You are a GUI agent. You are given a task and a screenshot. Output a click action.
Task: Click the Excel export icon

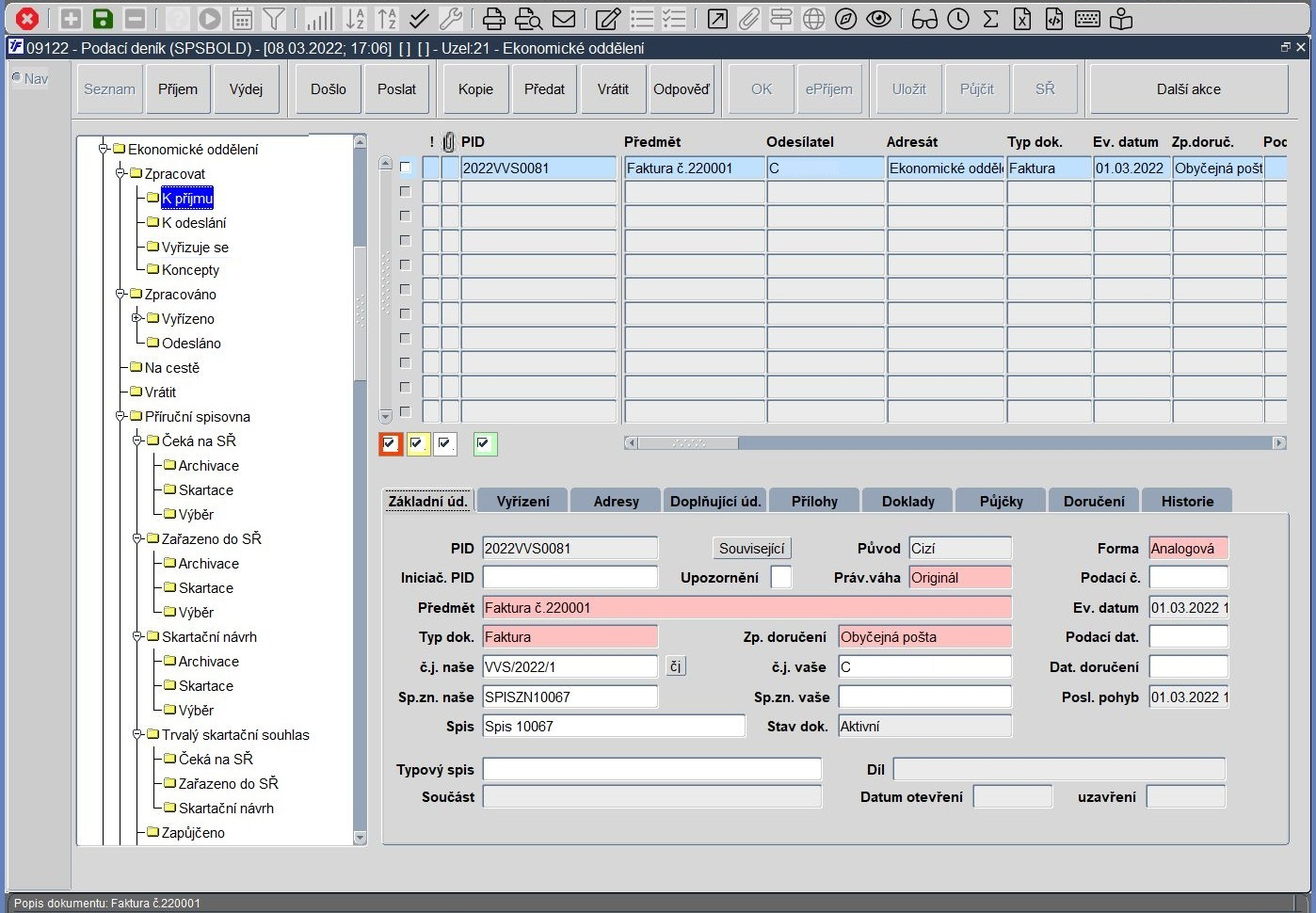(1022, 19)
